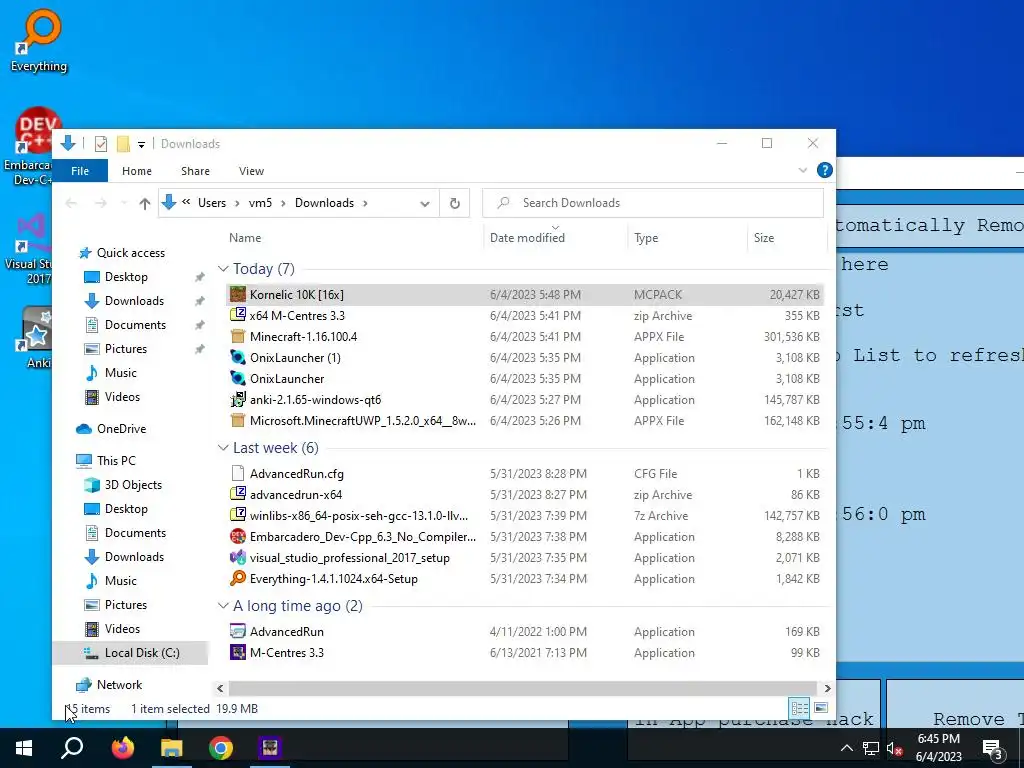Viewport: 1024px width, 768px height.
Task: Switch to Large icons view layout
Action: click(x=821, y=708)
